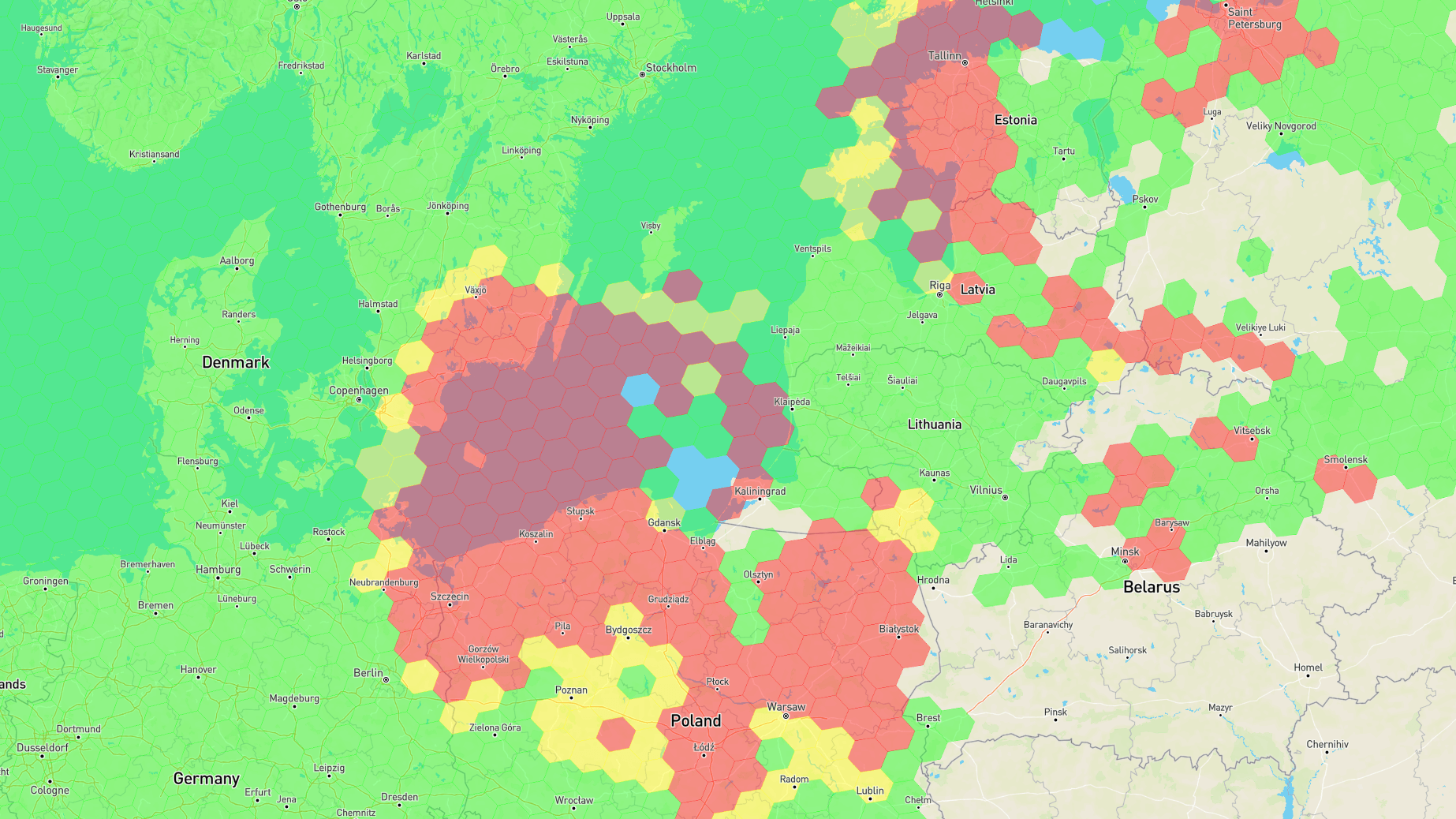Click the Cologne city label
The image size is (1456, 819).
(x=50, y=791)
